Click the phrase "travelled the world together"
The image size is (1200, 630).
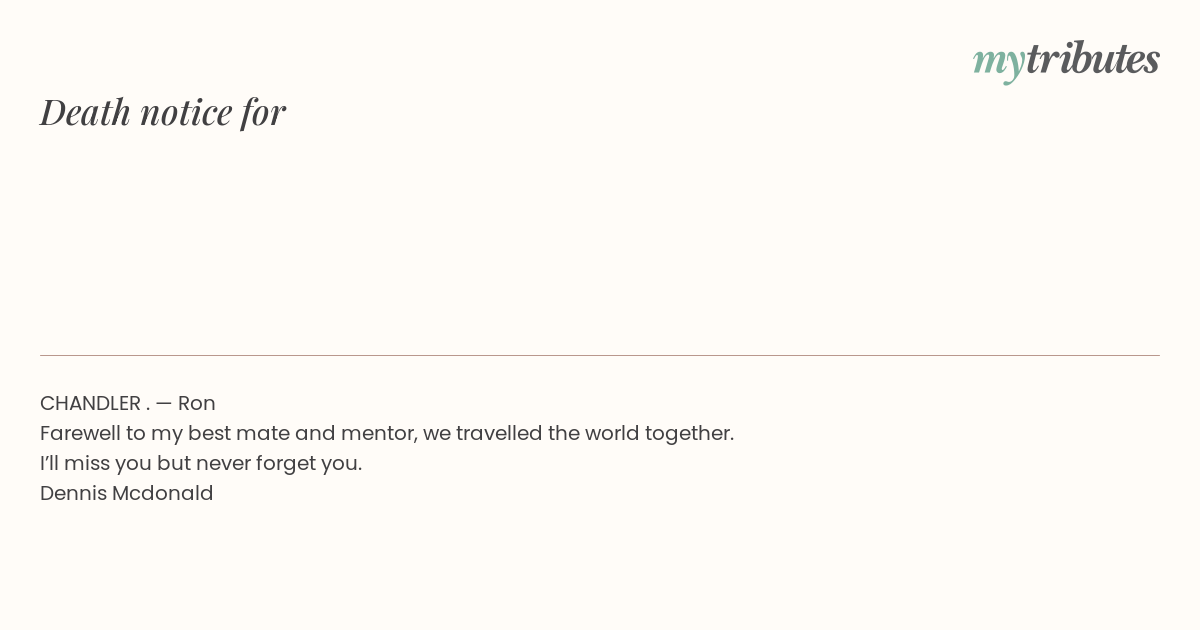[594, 433]
